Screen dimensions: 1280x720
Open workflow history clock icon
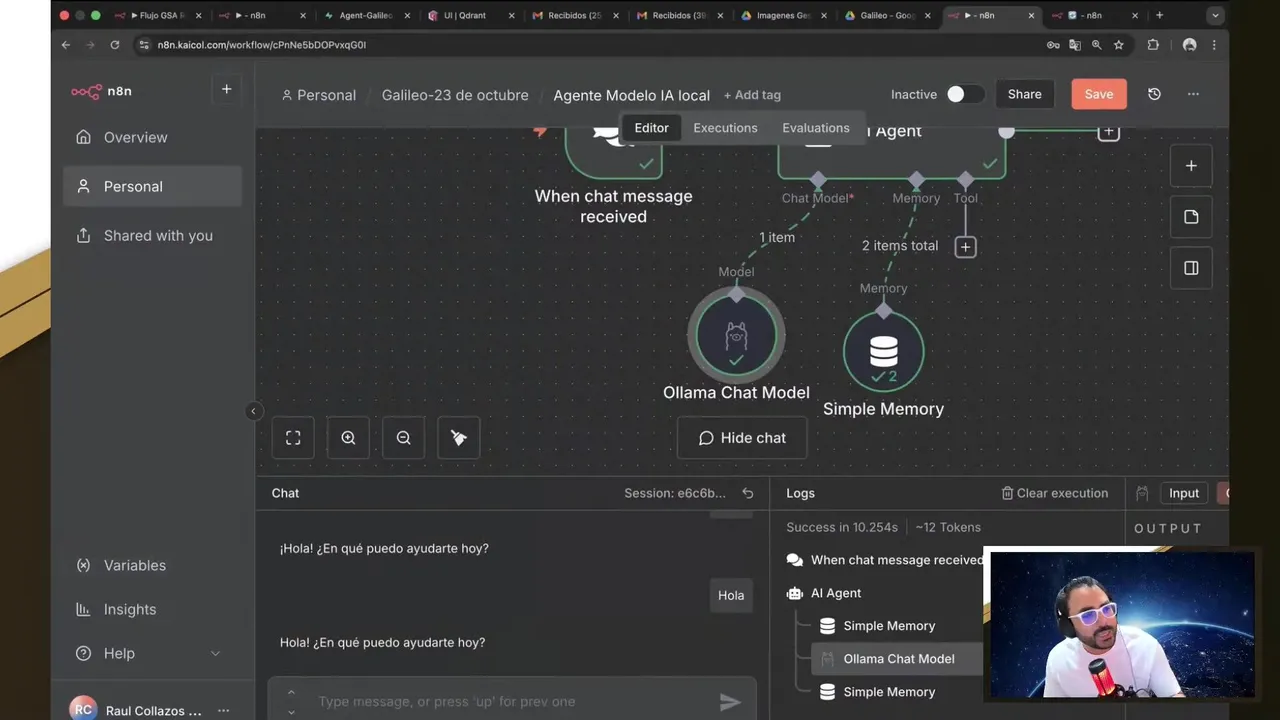(x=1154, y=94)
